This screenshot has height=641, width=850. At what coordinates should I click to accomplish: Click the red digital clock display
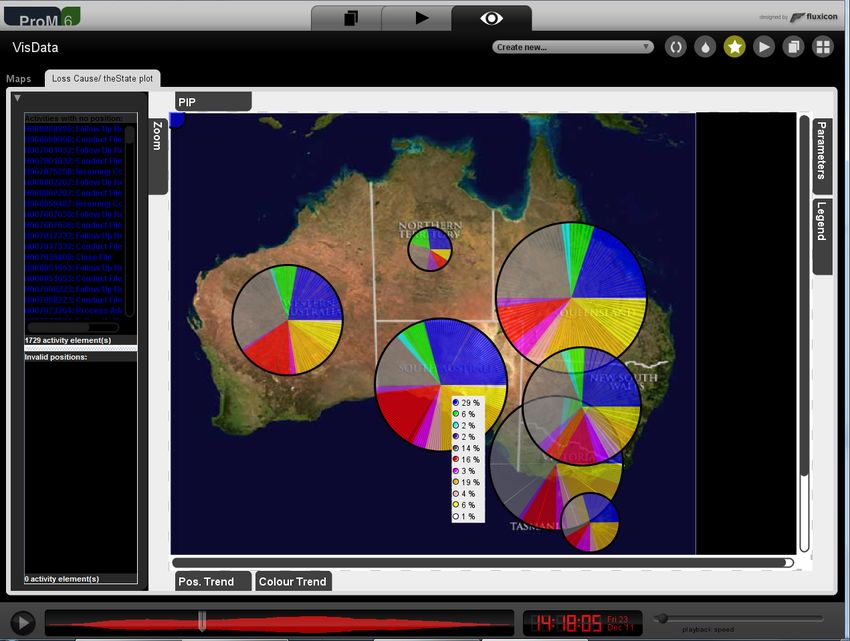tap(583, 623)
